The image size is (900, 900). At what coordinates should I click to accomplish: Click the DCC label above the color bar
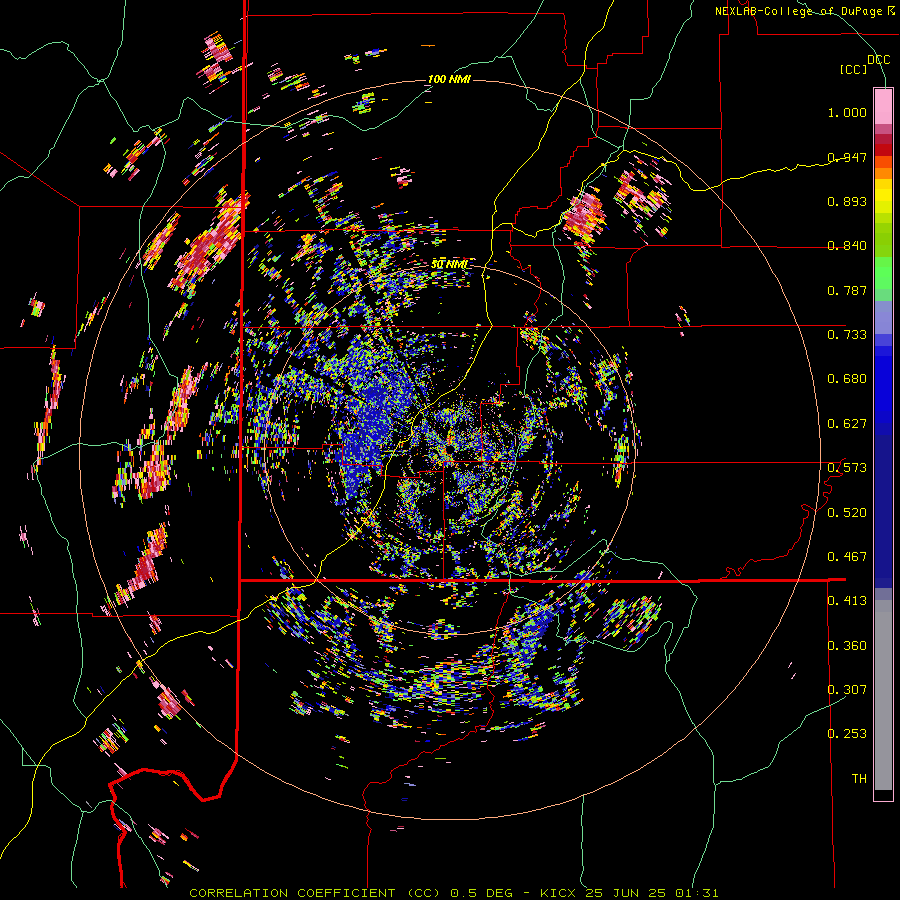(878, 60)
